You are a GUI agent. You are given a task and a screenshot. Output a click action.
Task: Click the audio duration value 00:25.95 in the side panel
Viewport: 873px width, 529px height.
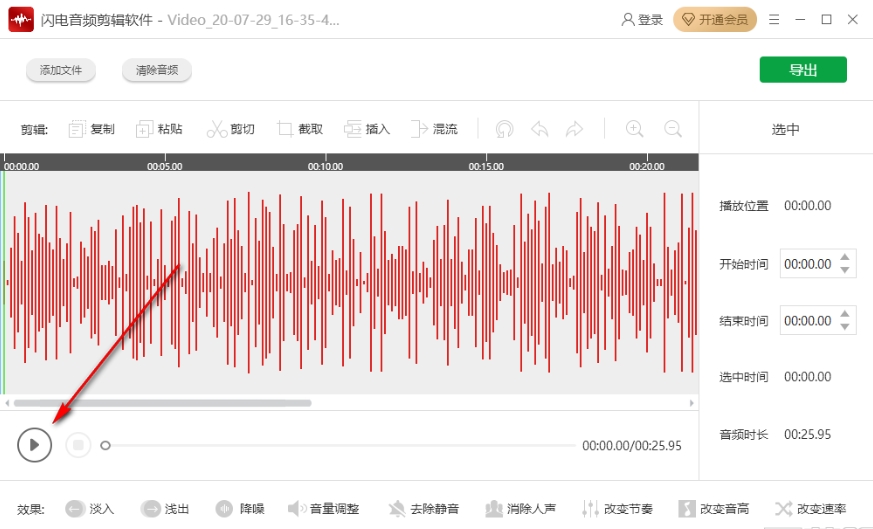click(807, 434)
